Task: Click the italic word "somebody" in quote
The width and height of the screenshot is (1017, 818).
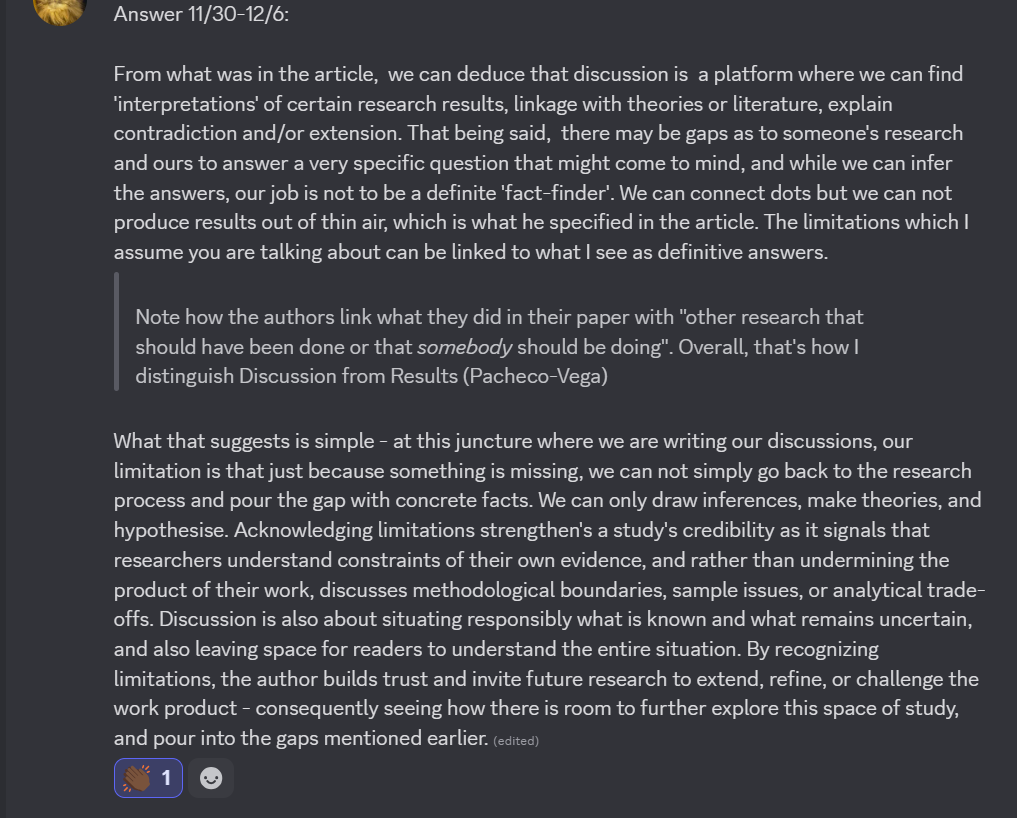Action: point(464,347)
